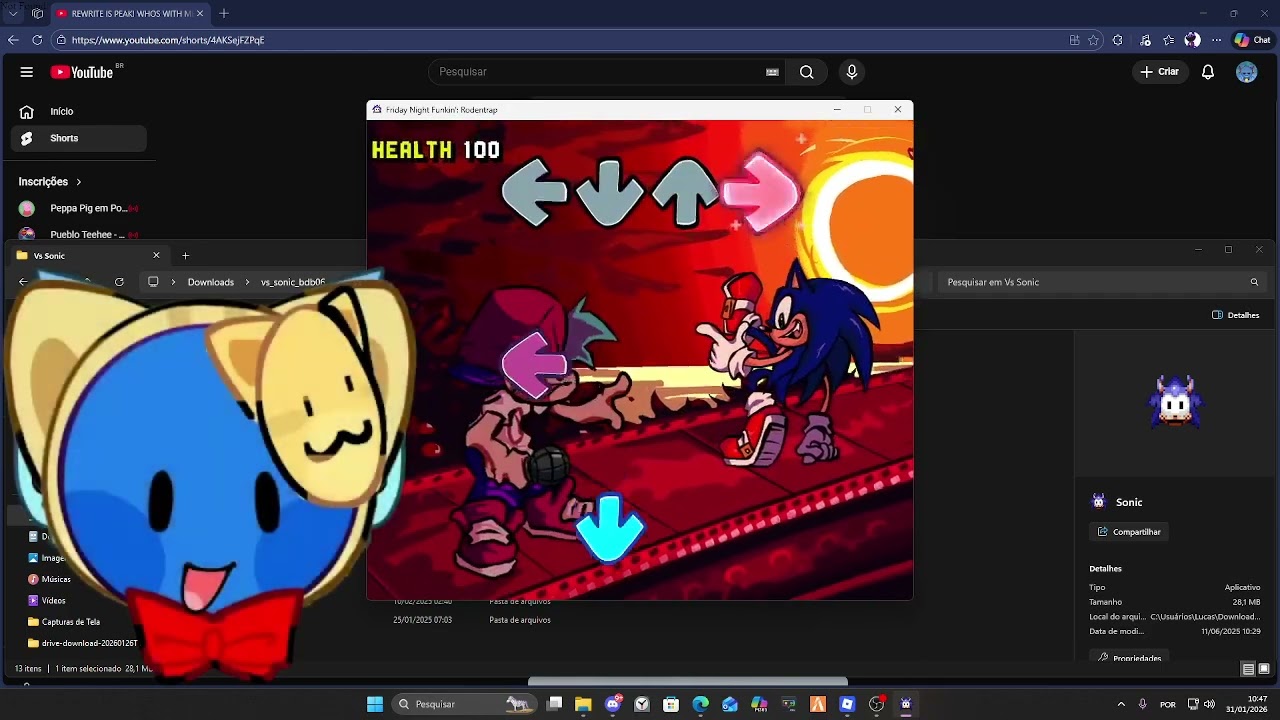Click the refresh icon in File Explorer

pos(119,282)
